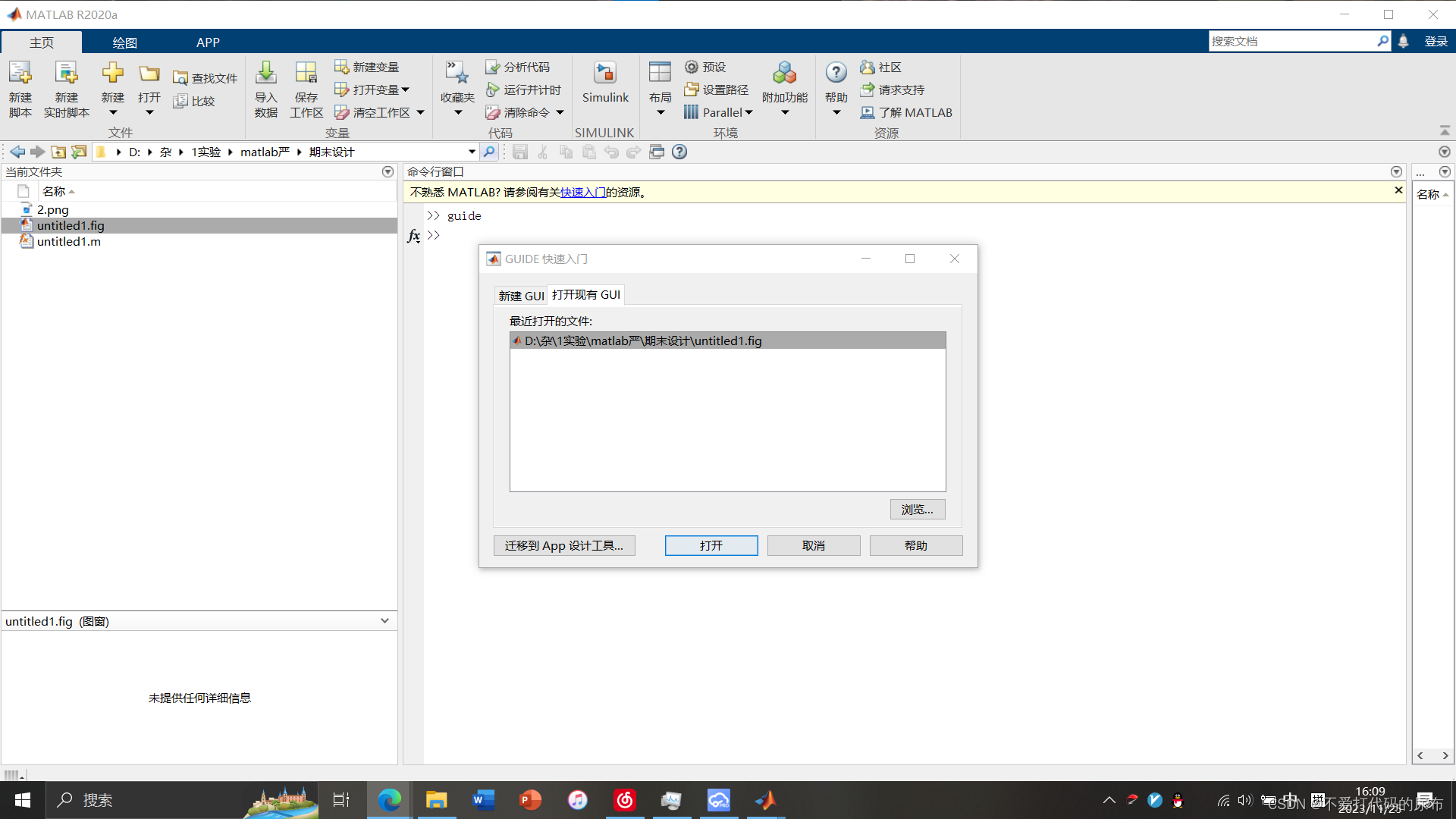Viewport: 1456px width, 819px height.
Task: Click the New Live Script (新建实时脚本) icon
Action: (x=67, y=73)
